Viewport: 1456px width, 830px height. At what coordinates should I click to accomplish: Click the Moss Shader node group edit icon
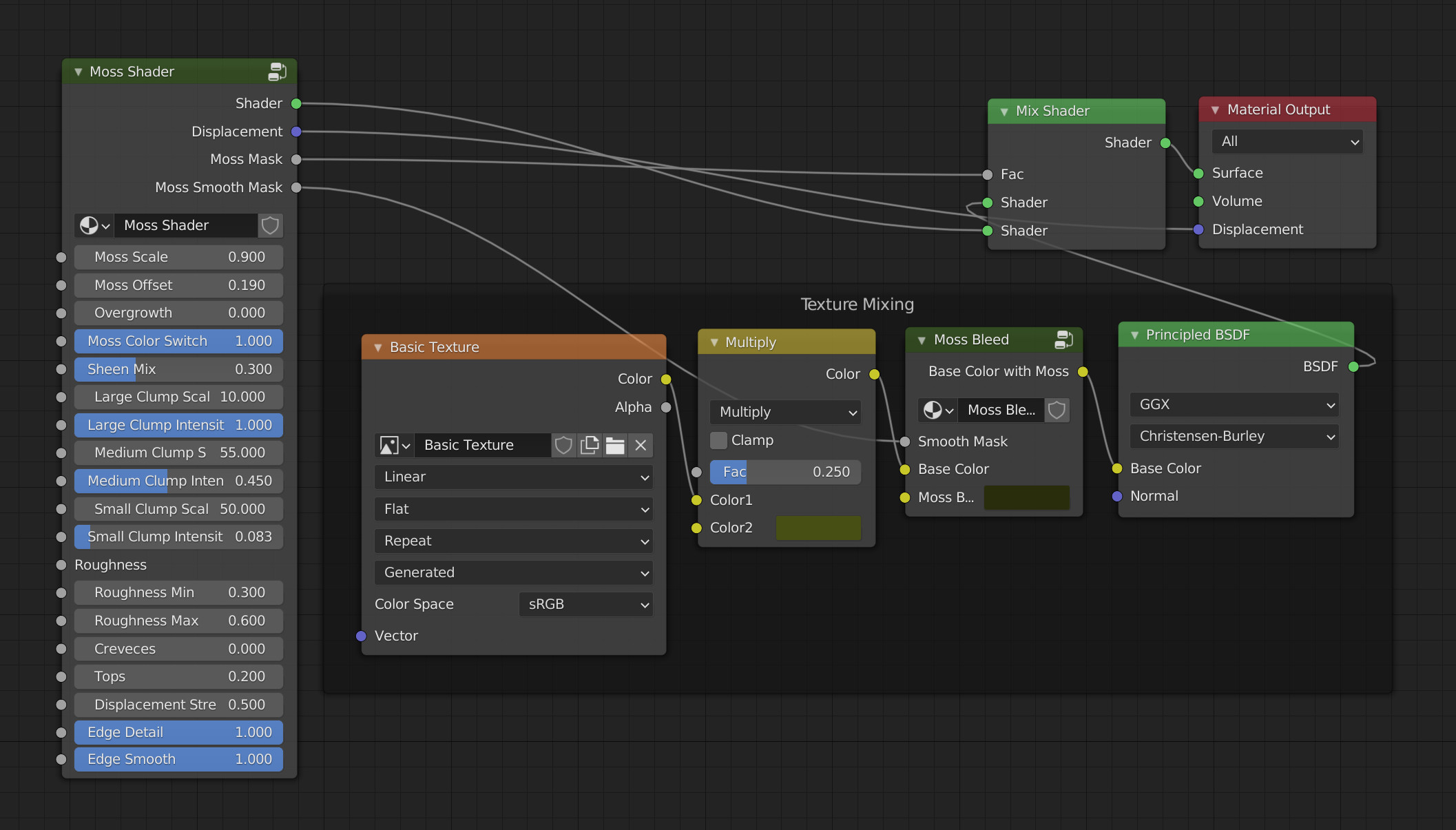277,72
